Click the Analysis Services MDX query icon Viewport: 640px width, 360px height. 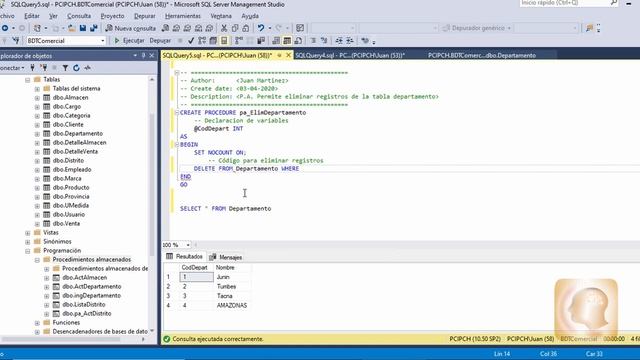click(176, 28)
